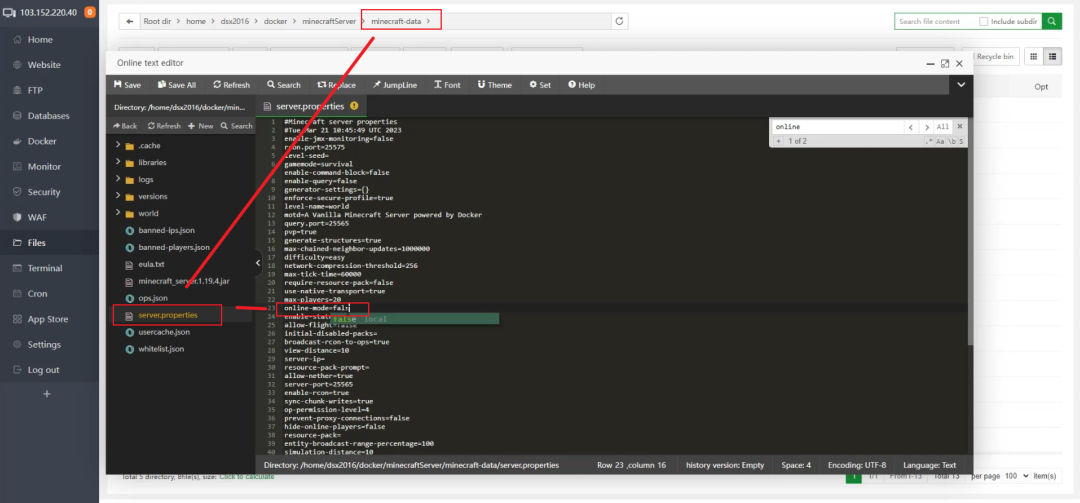Screen dimensions: 1080x503
Task: Collapse the editor toolbar with chevron
Action: pos(962,85)
